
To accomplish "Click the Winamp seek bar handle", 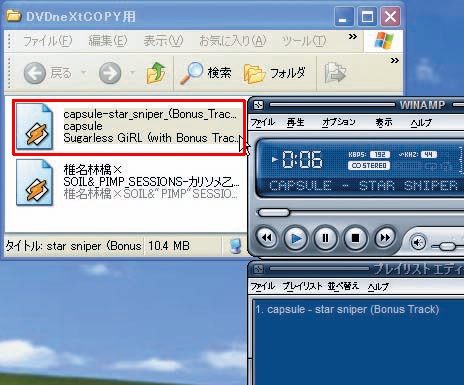I will (274, 212).
